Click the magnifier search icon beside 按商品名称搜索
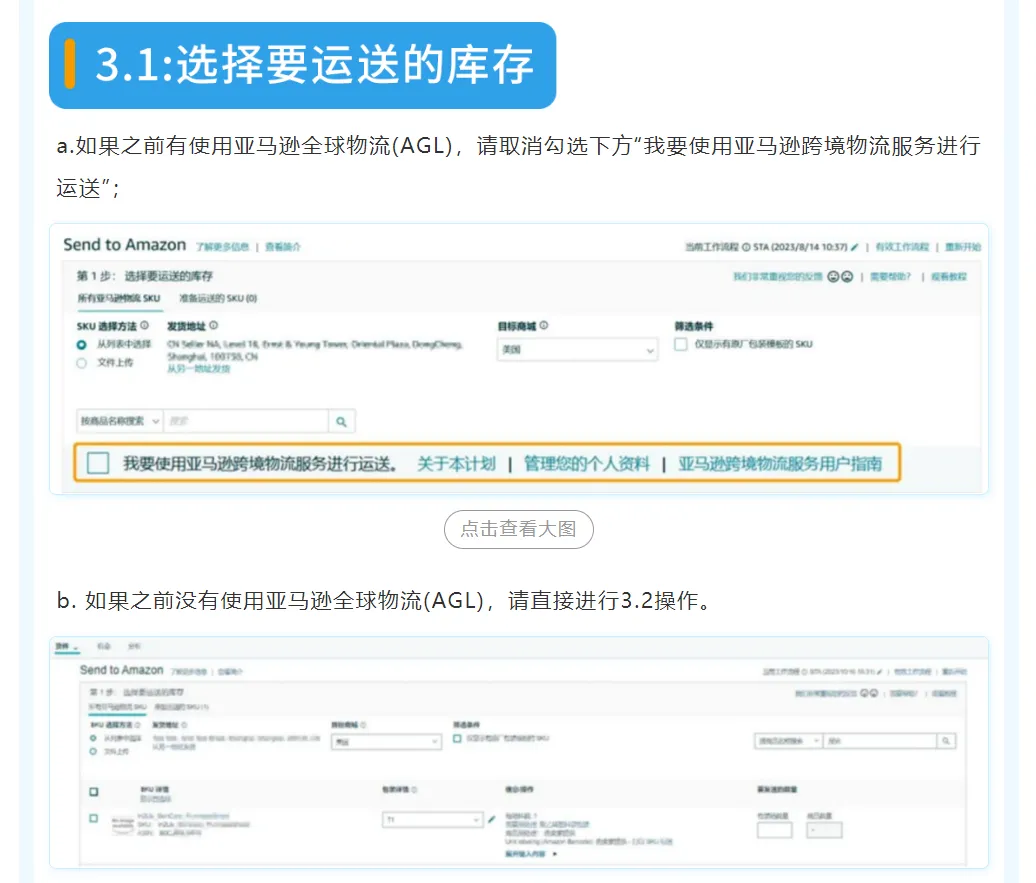 pos(342,422)
